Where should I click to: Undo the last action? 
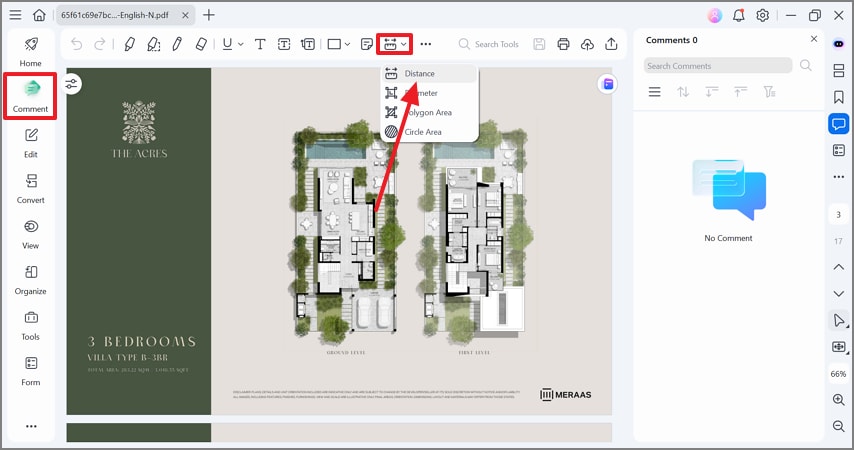76,44
